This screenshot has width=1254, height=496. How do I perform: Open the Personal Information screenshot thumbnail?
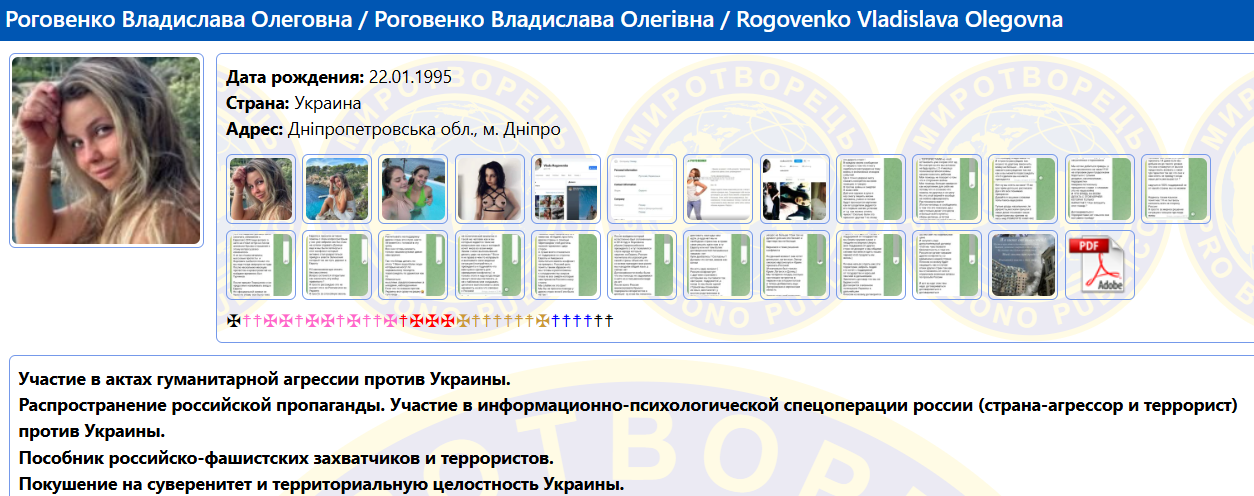click(x=641, y=189)
